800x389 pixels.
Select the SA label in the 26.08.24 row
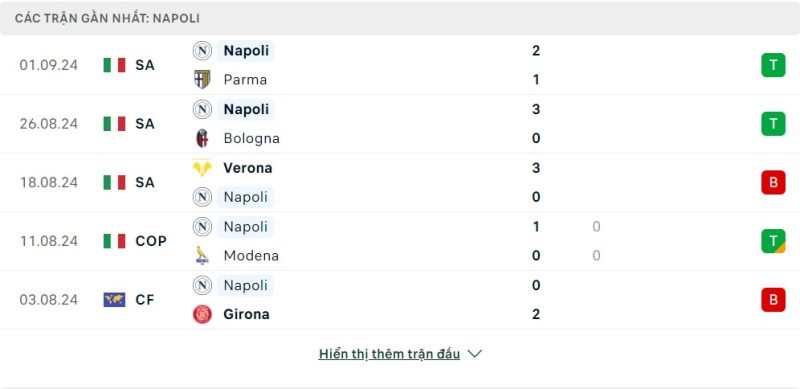pyautogui.click(x=145, y=124)
